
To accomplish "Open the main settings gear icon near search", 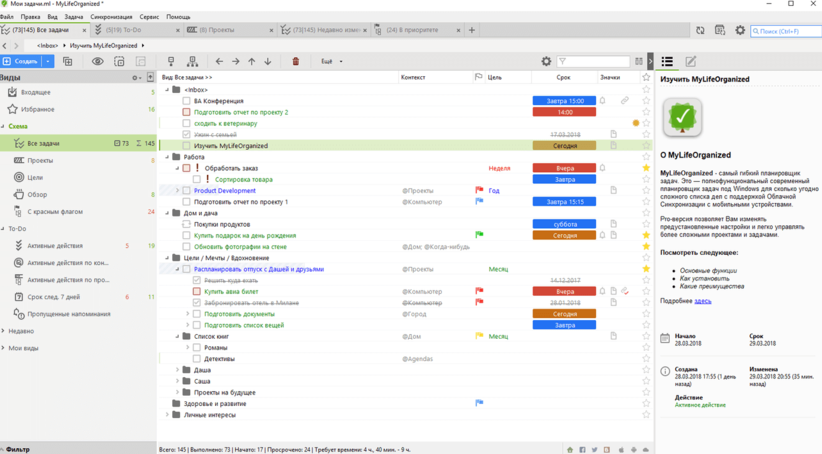I will click(740, 30).
